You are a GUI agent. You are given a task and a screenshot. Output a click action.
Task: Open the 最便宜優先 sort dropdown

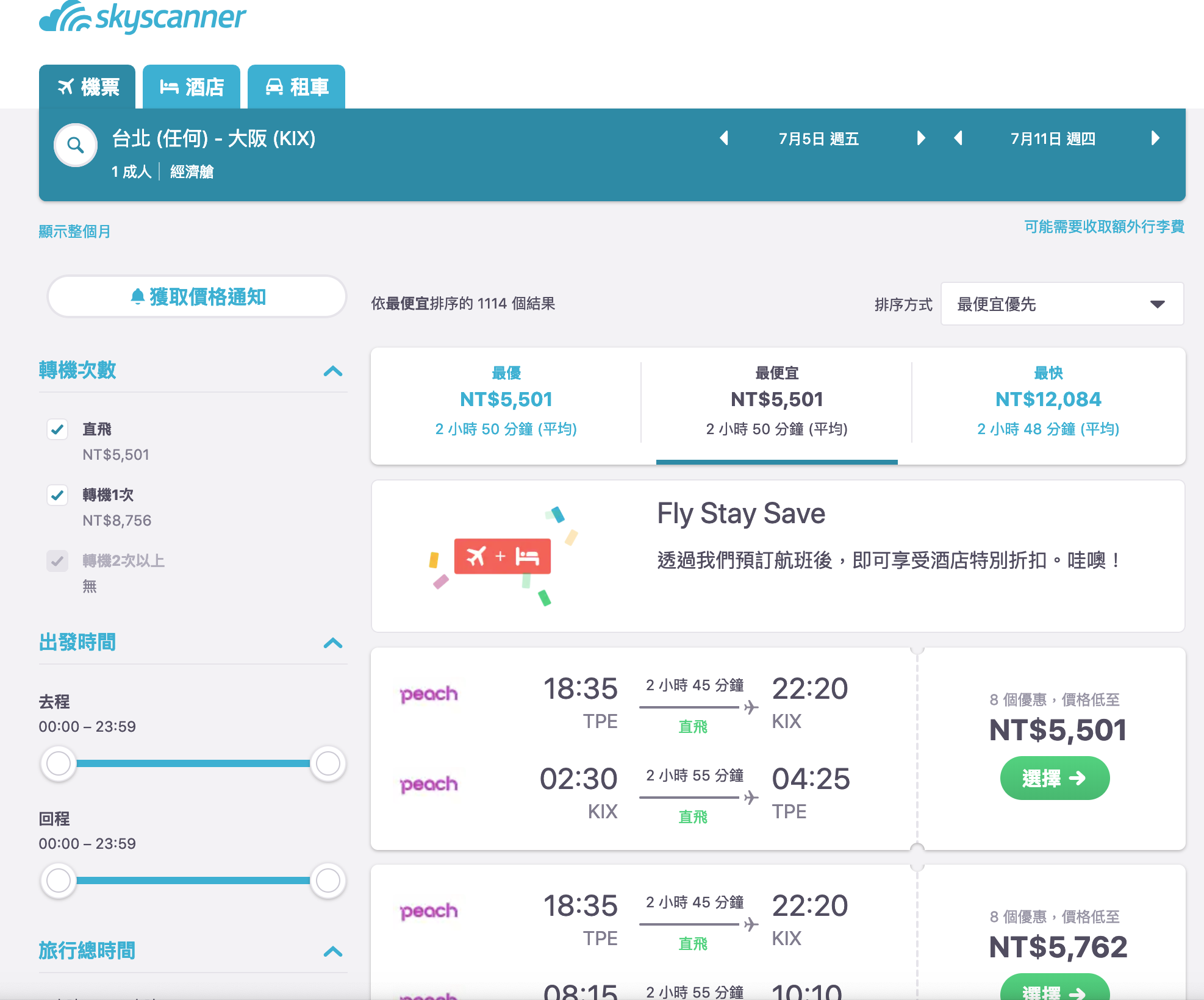[x=1062, y=304]
